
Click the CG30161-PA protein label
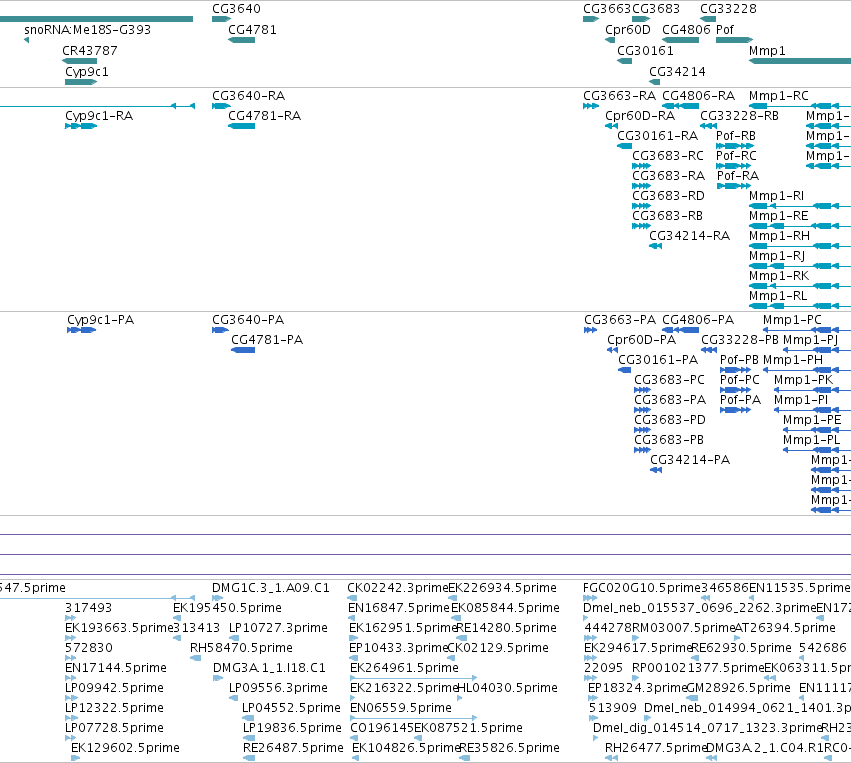[658, 360]
